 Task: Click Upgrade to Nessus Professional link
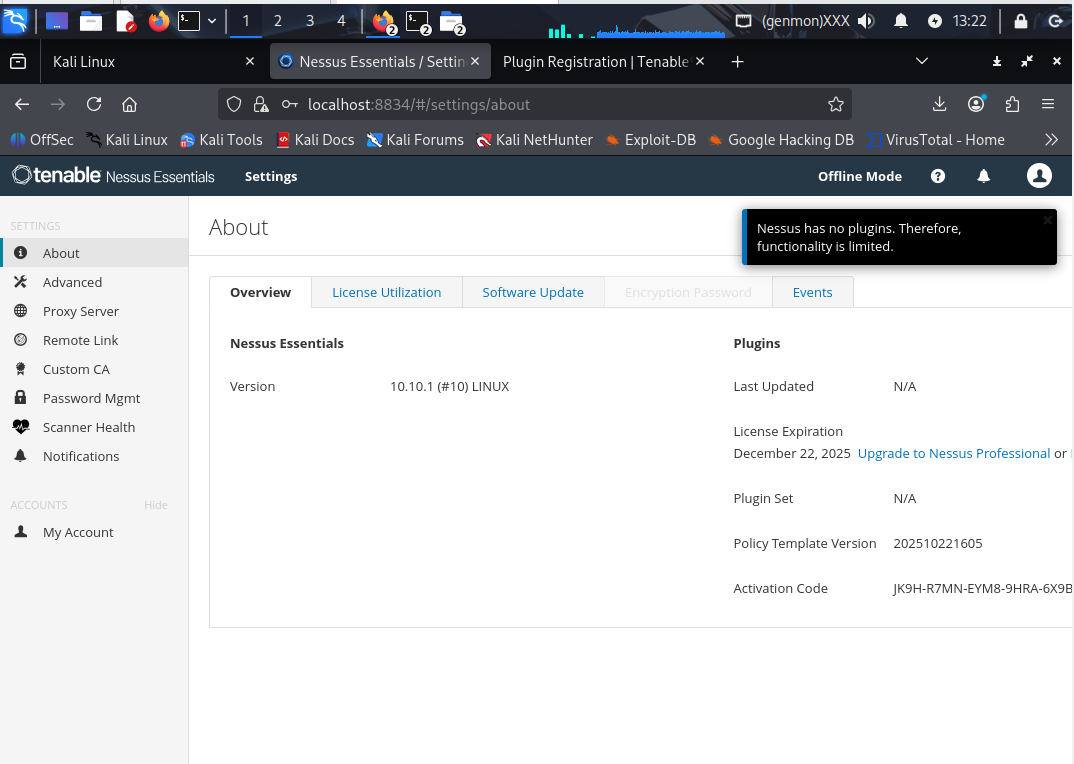pyautogui.click(x=953, y=454)
